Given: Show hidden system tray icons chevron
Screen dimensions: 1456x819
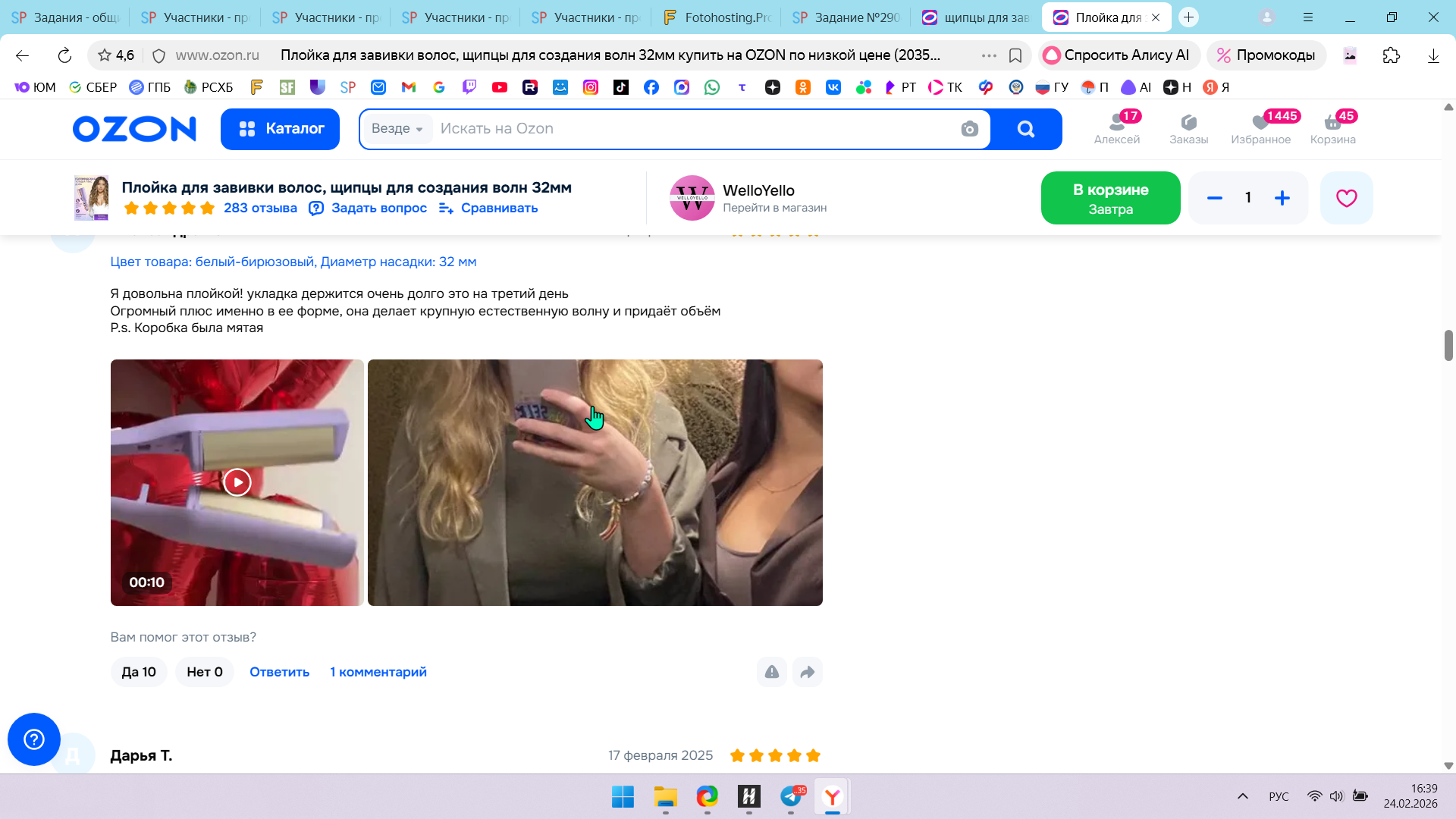Looking at the screenshot, I should pyautogui.click(x=1242, y=796).
